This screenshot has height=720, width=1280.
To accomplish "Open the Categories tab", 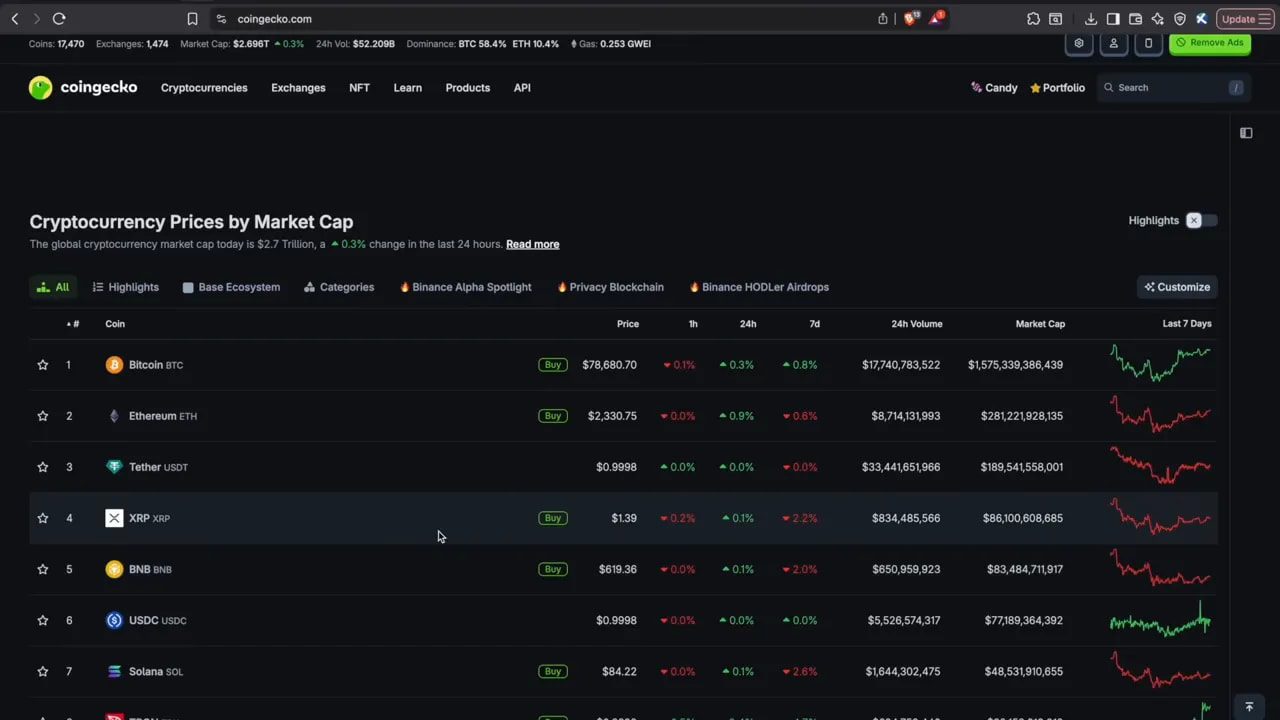I will click(339, 287).
